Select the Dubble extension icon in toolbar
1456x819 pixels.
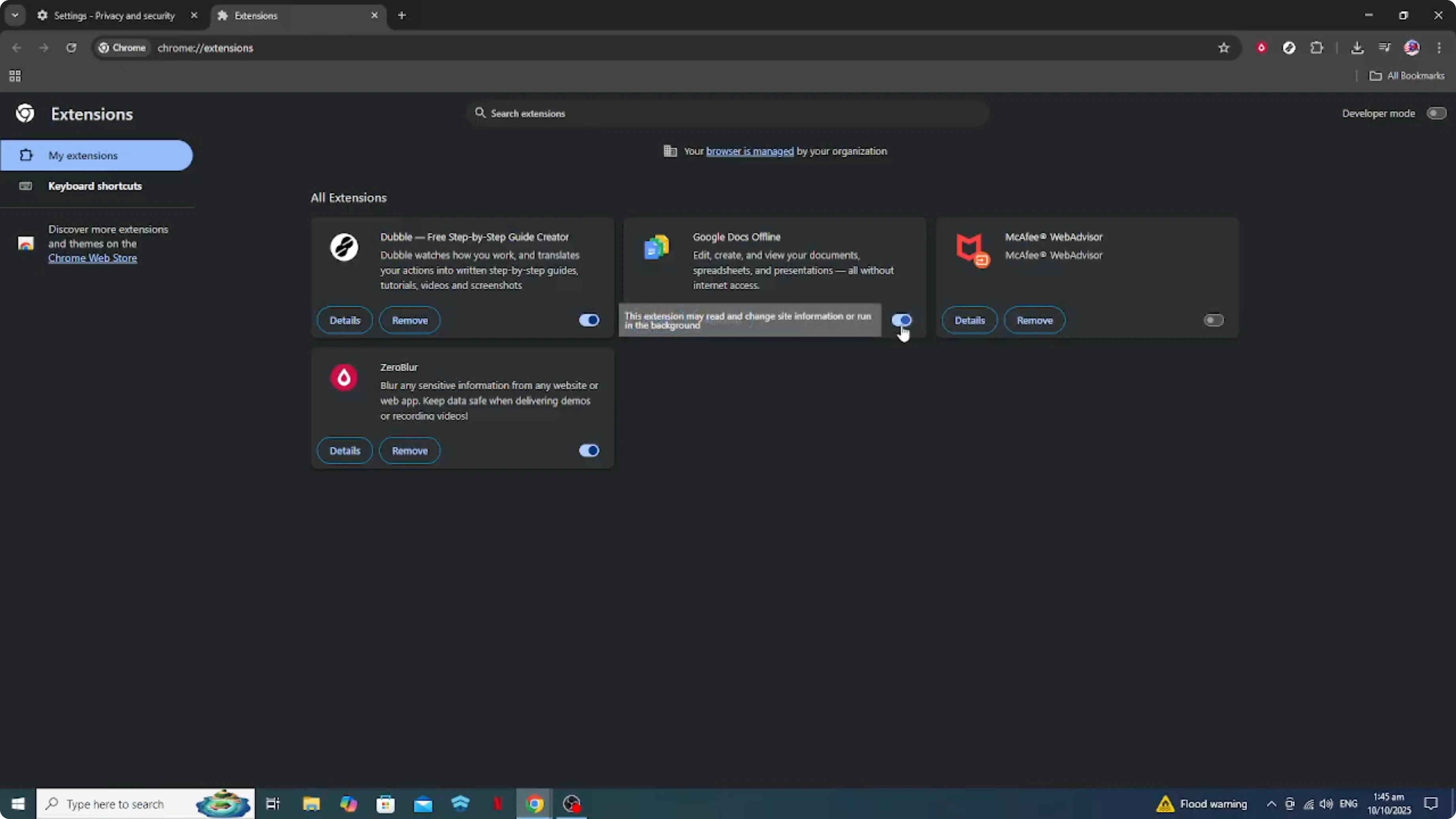point(1289,47)
